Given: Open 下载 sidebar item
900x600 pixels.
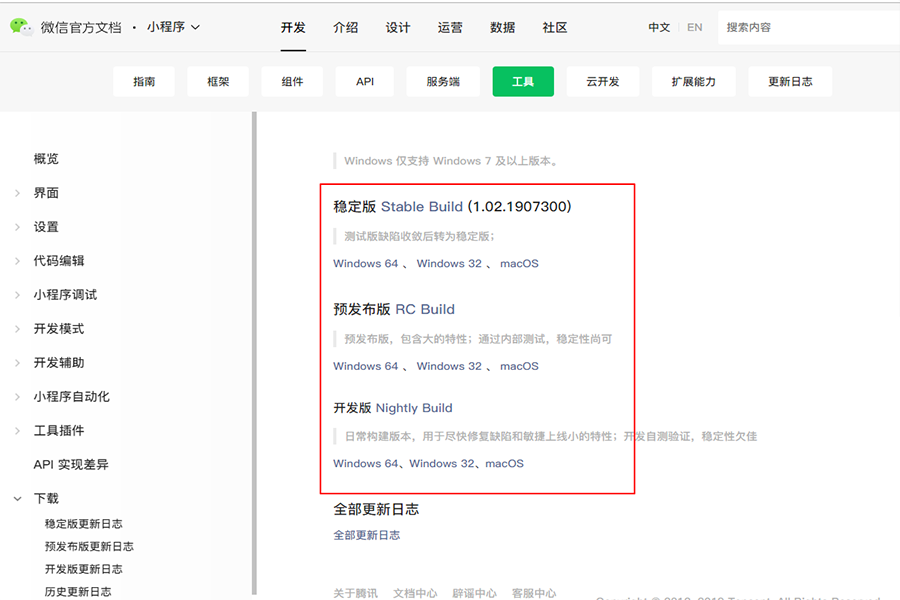Looking at the screenshot, I should [x=46, y=498].
